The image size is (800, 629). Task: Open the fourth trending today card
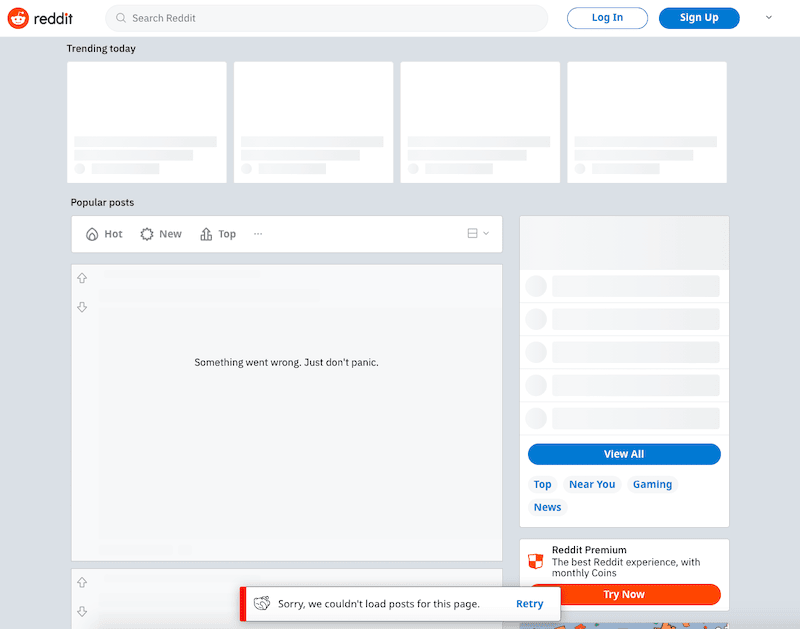647,122
